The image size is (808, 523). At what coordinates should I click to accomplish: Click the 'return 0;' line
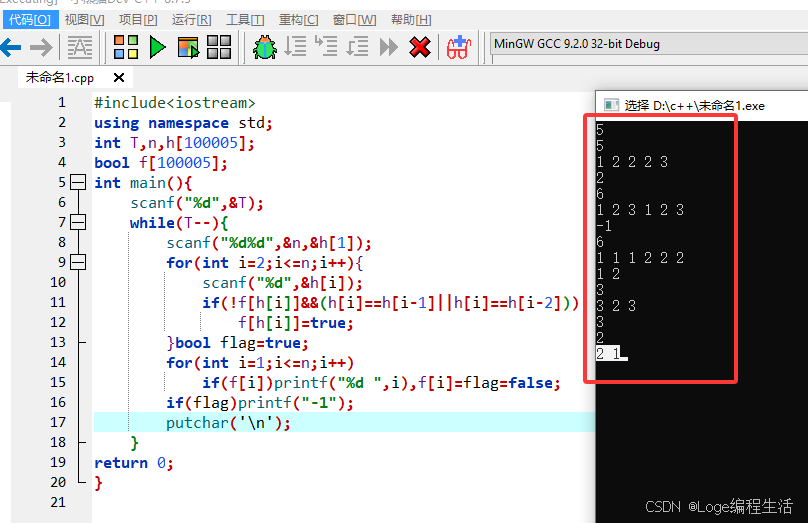[x=133, y=463]
